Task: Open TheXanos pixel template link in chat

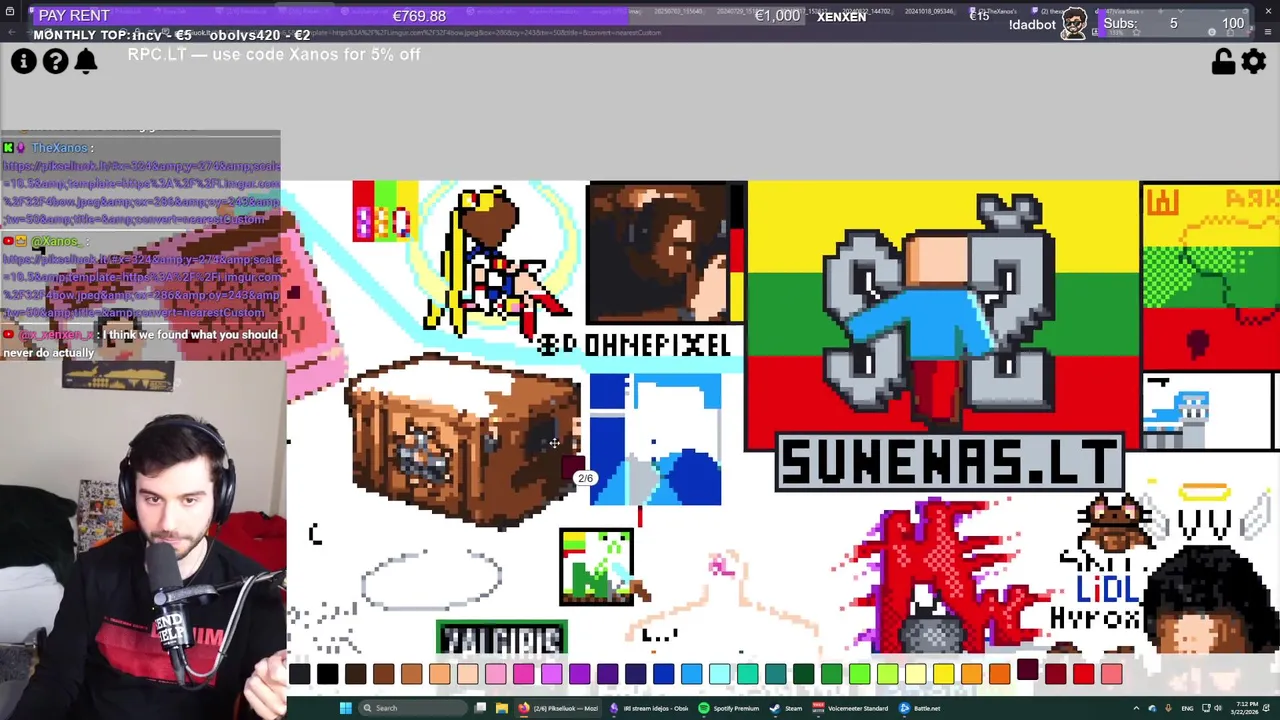Action: pyautogui.click(x=141, y=192)
